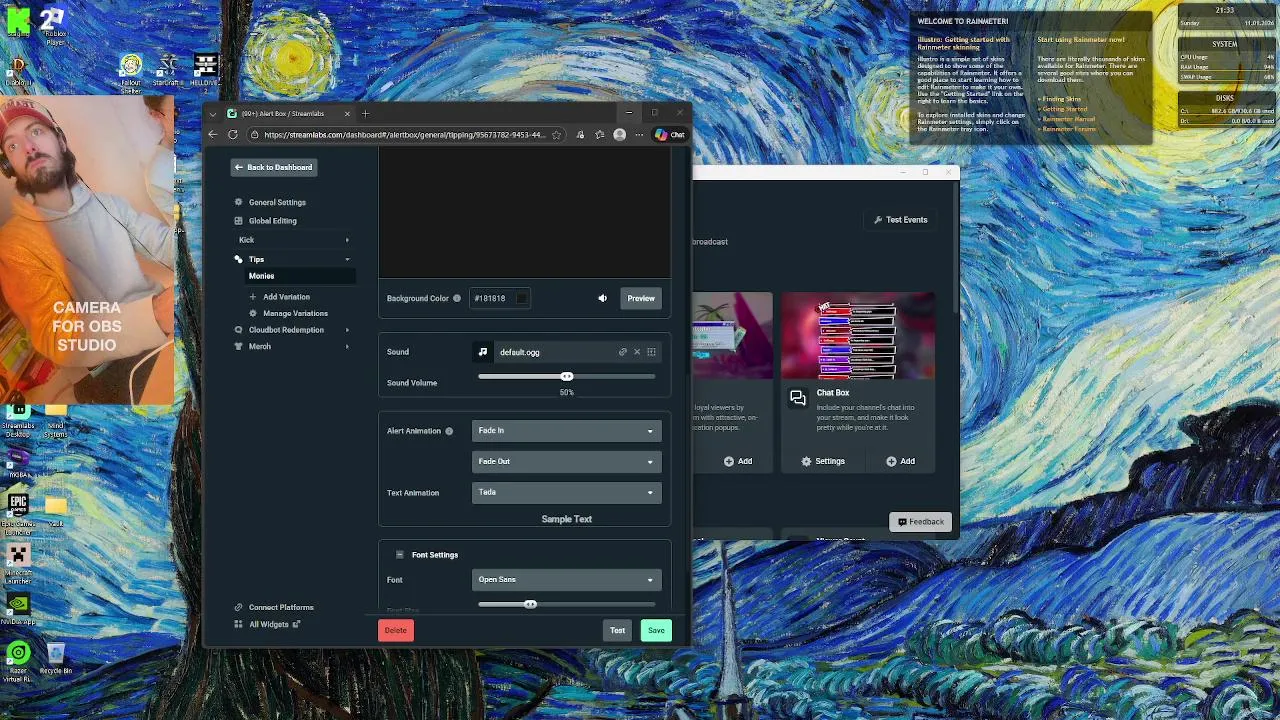Click Test Events in the back window
1280x720 pixels.
click(x=901, y=220)
